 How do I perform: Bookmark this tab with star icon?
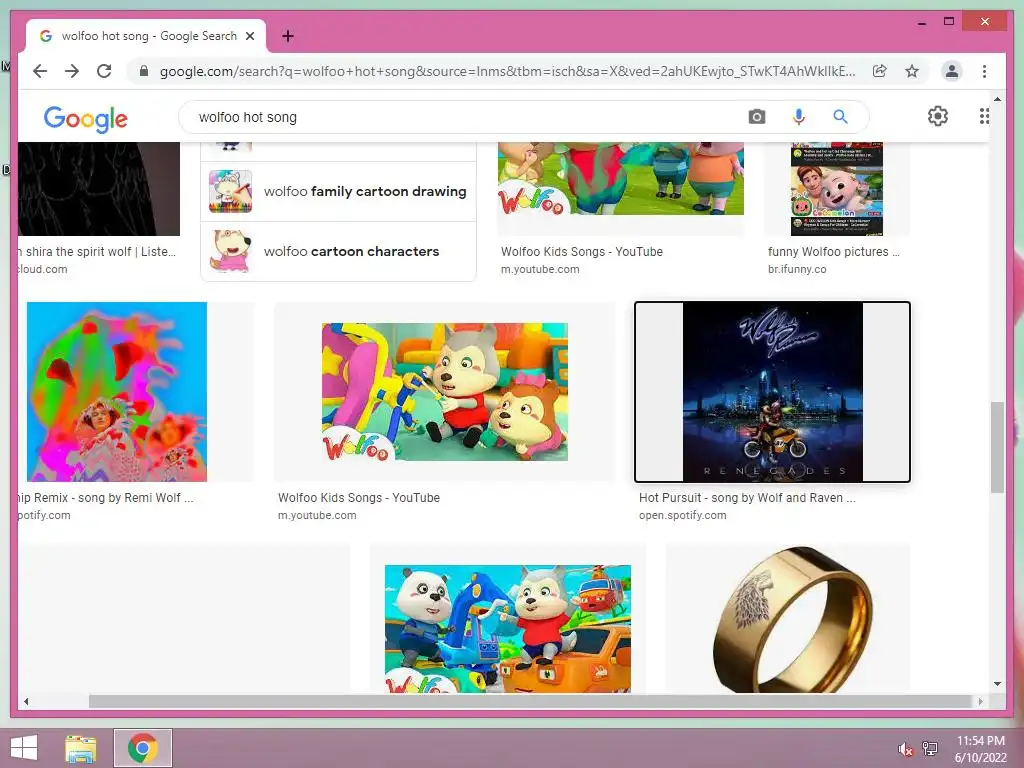pos(912,71)
